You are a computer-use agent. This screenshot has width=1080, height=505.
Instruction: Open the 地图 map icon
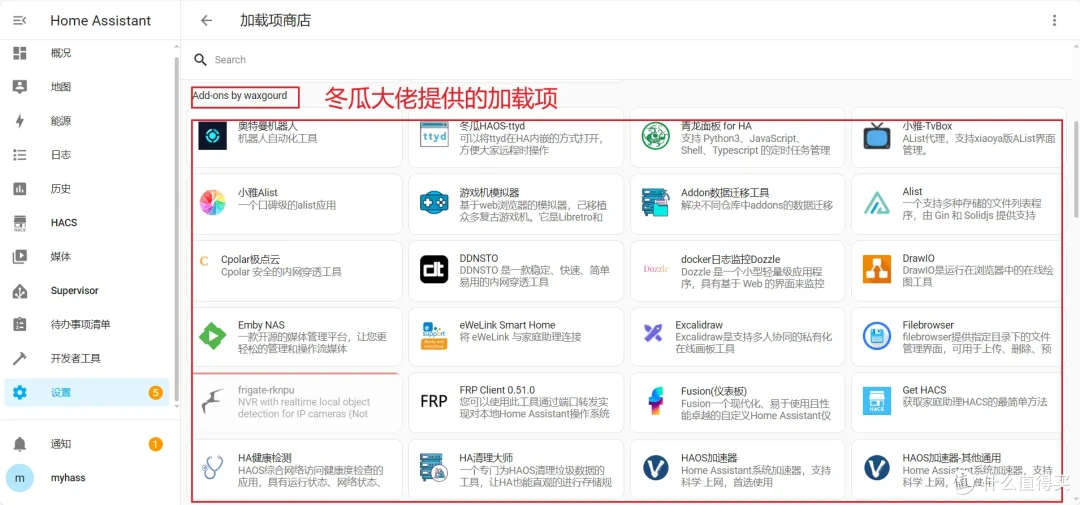(20, 87)
